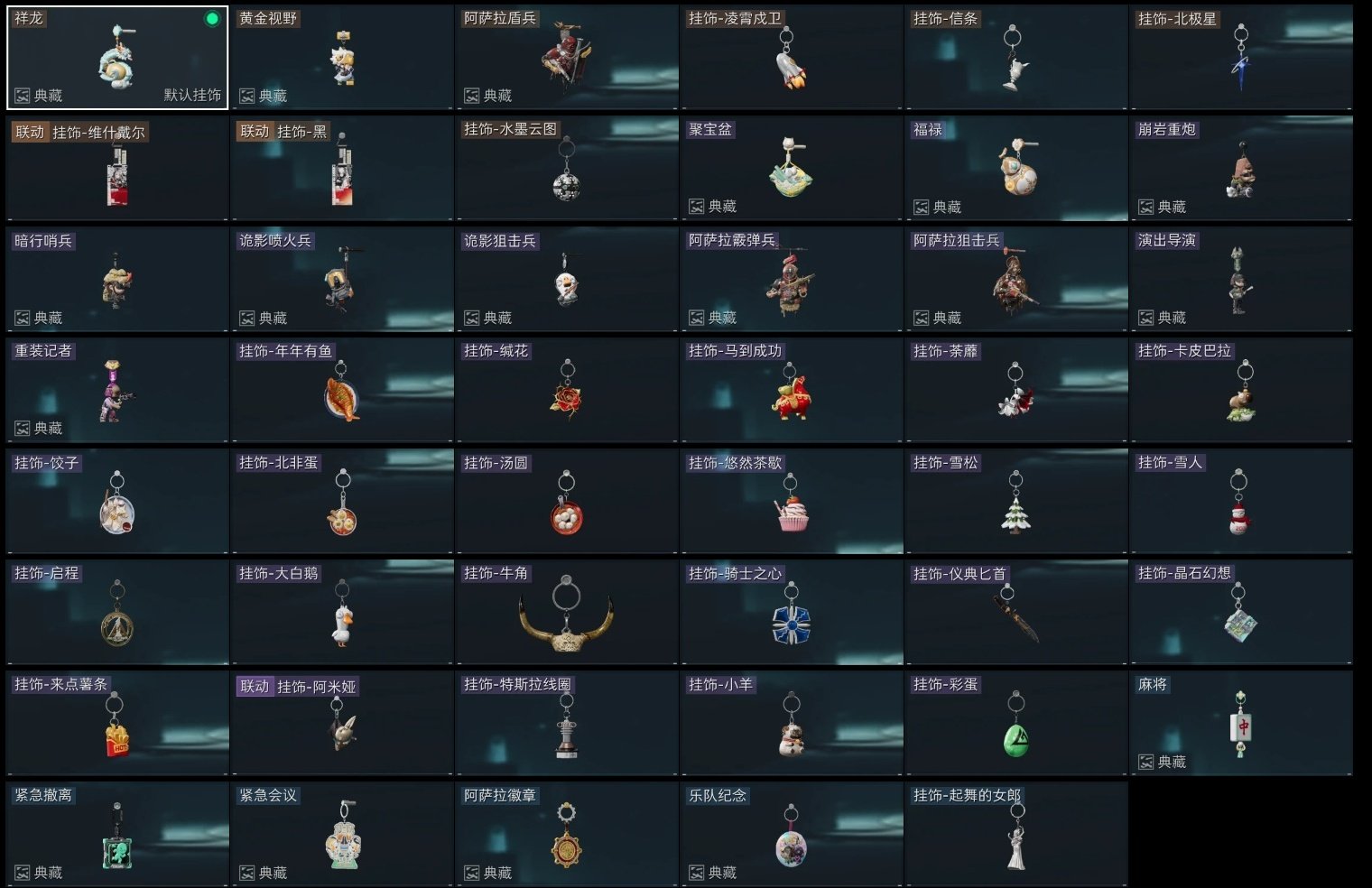Select the 挂饰-骑士之心 charm

792,613
